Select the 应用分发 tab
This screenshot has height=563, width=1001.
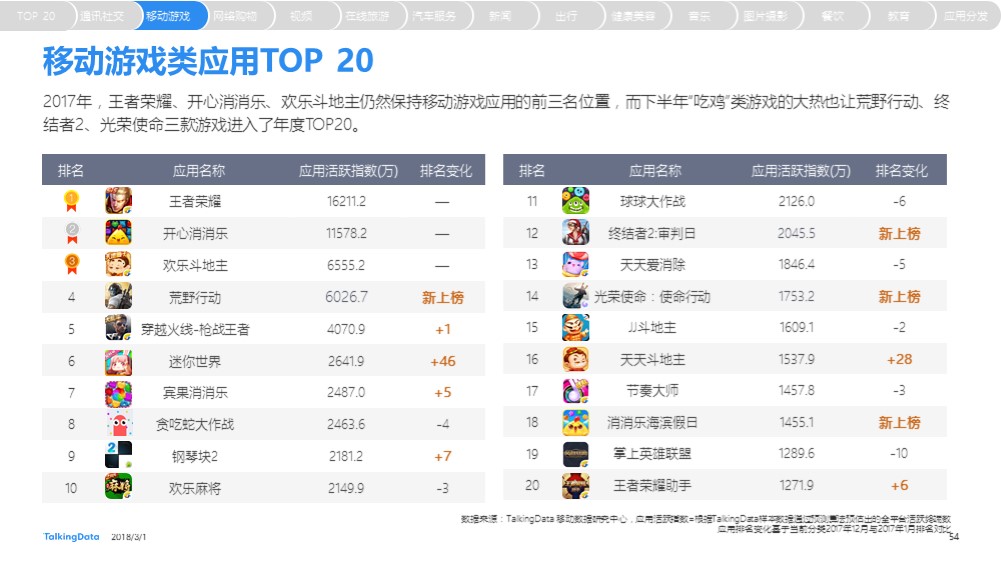(x=966, y=16)
